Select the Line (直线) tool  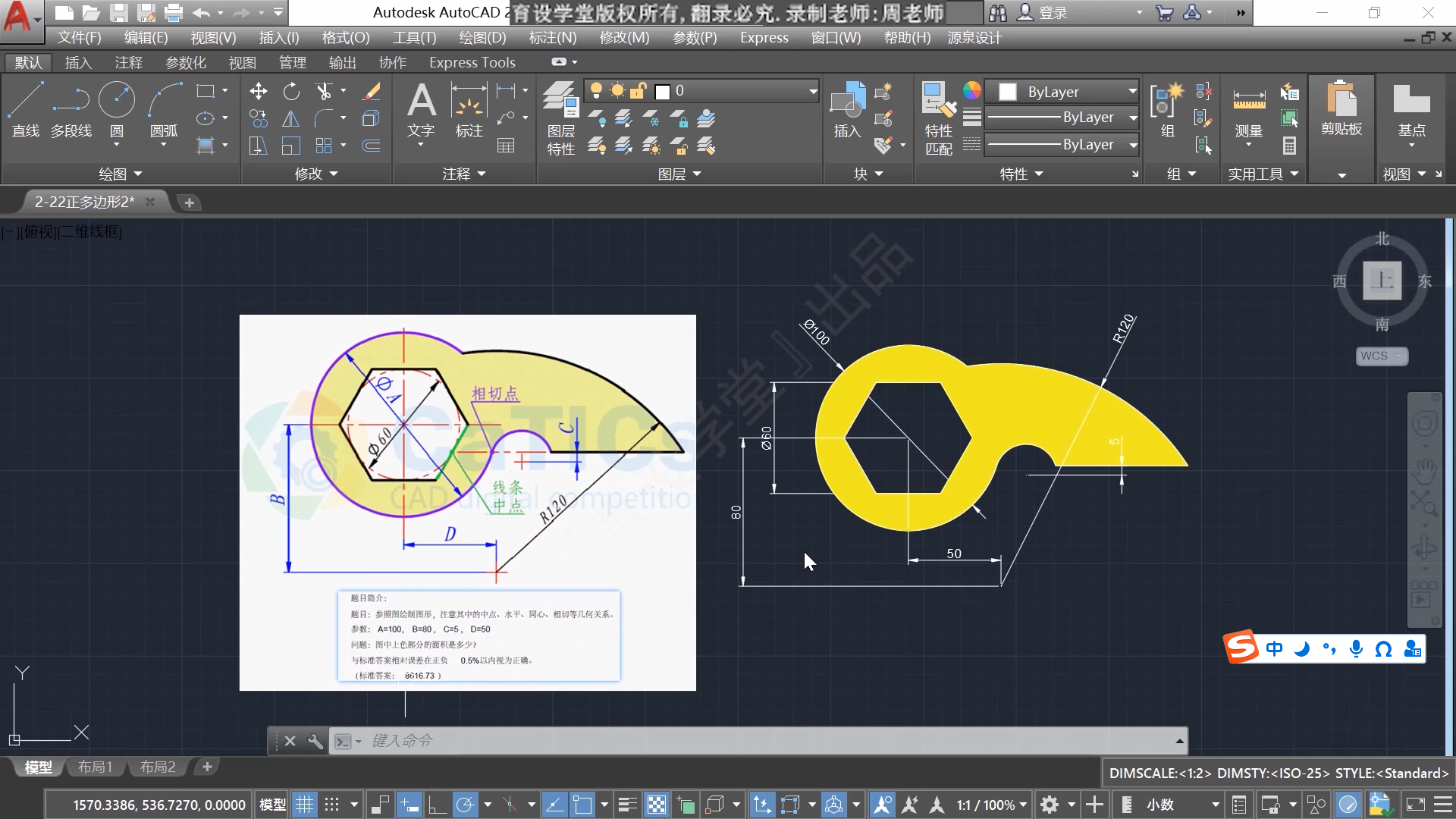(26, 110)
